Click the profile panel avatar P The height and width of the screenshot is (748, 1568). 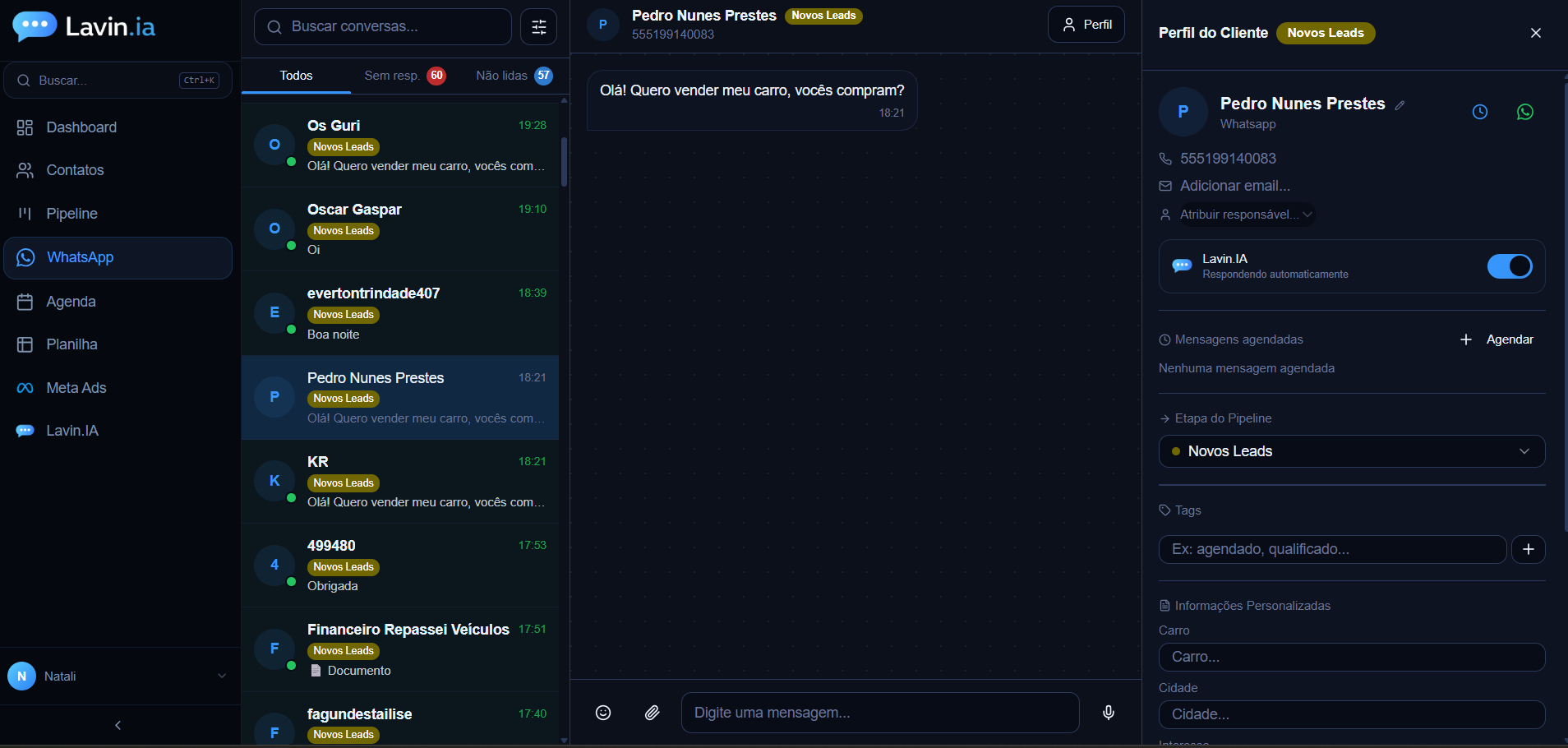click(1183, 112)
